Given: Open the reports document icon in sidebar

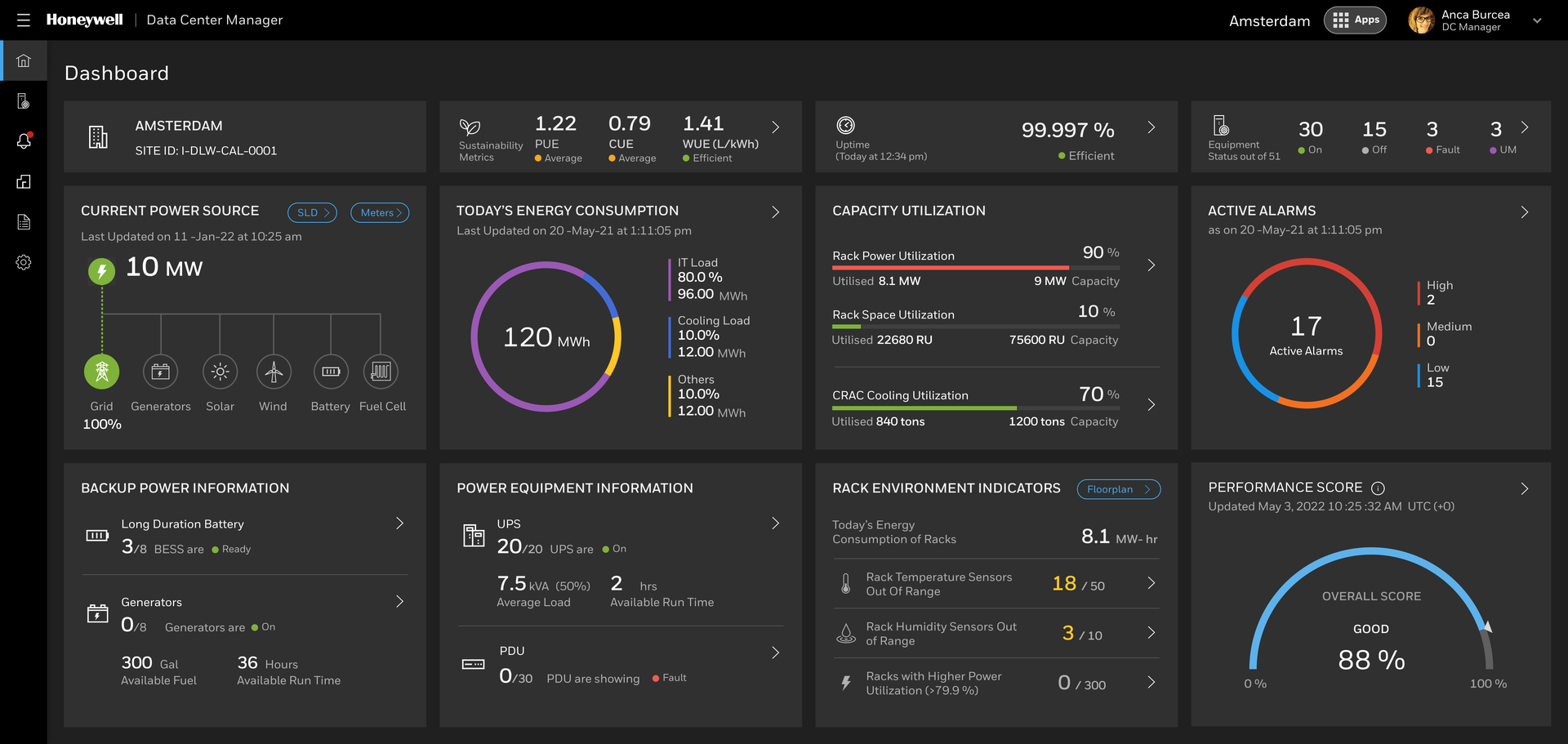Looking at the screenshot, I should click(x=23, y=221).
